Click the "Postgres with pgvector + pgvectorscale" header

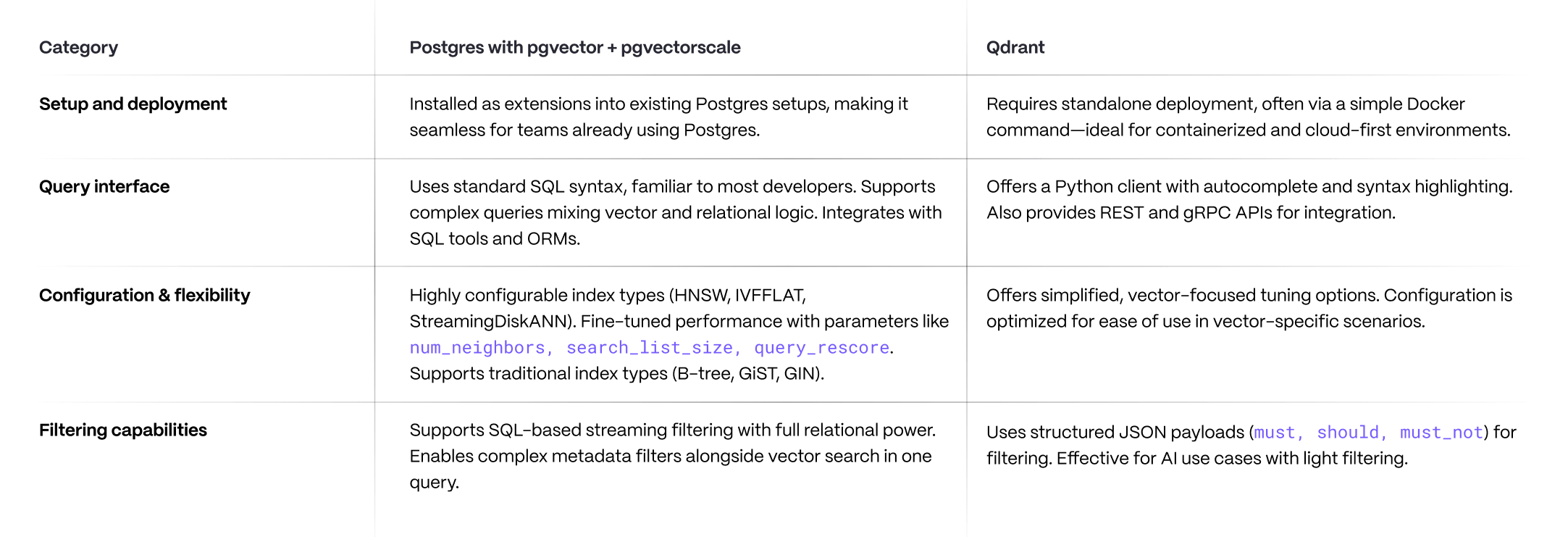[574, 48]
